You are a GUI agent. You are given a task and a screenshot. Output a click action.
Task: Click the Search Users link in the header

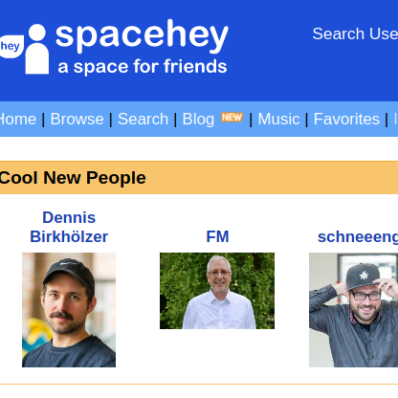click(x=355, y=34)
